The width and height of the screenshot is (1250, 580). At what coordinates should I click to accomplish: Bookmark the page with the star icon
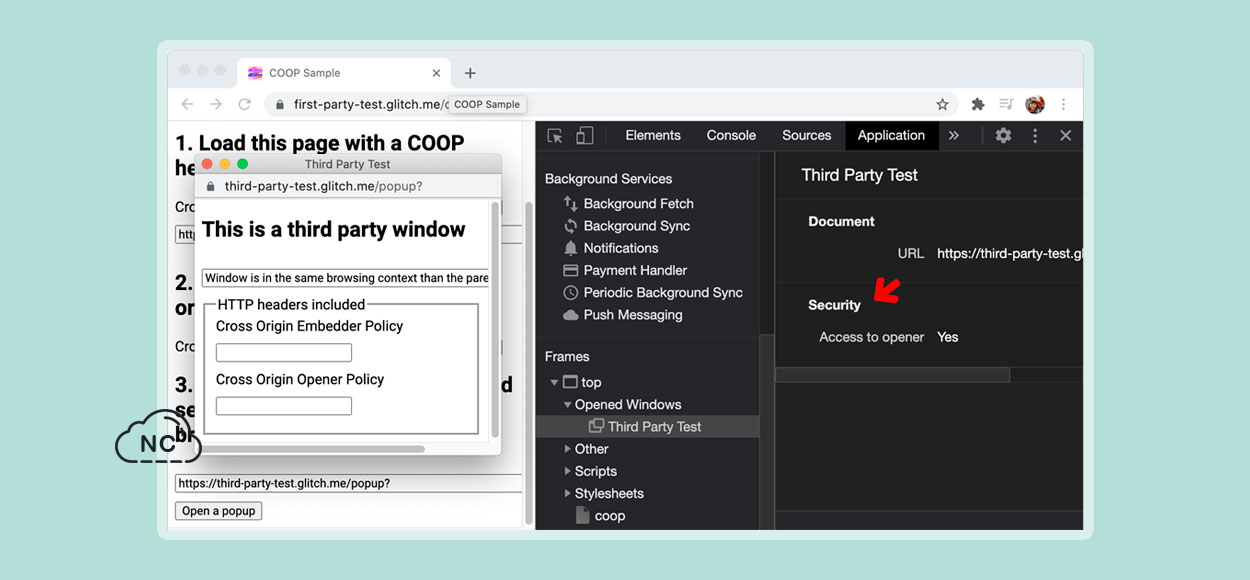(942, 104)
